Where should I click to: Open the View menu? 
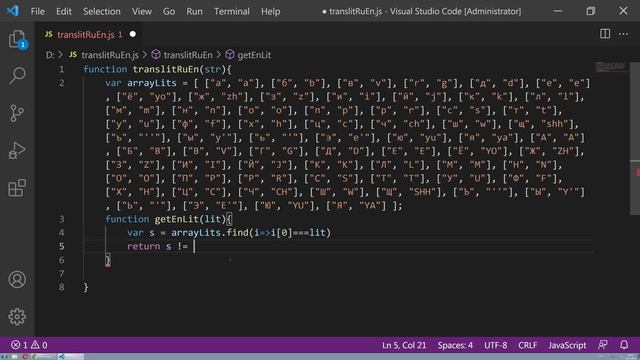142,11
